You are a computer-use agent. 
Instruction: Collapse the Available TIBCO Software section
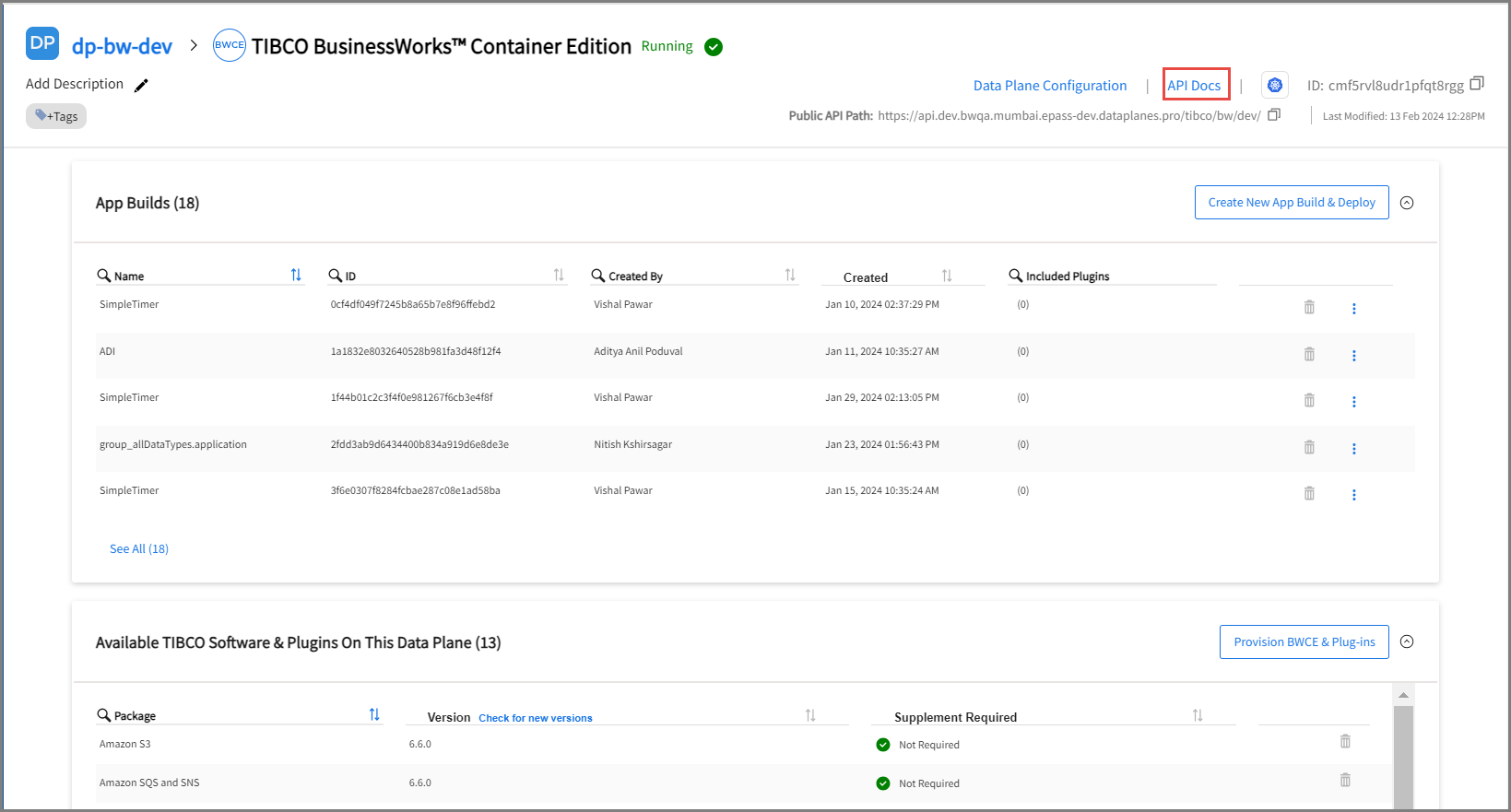pyautogui.click(x=1407, y=641)
